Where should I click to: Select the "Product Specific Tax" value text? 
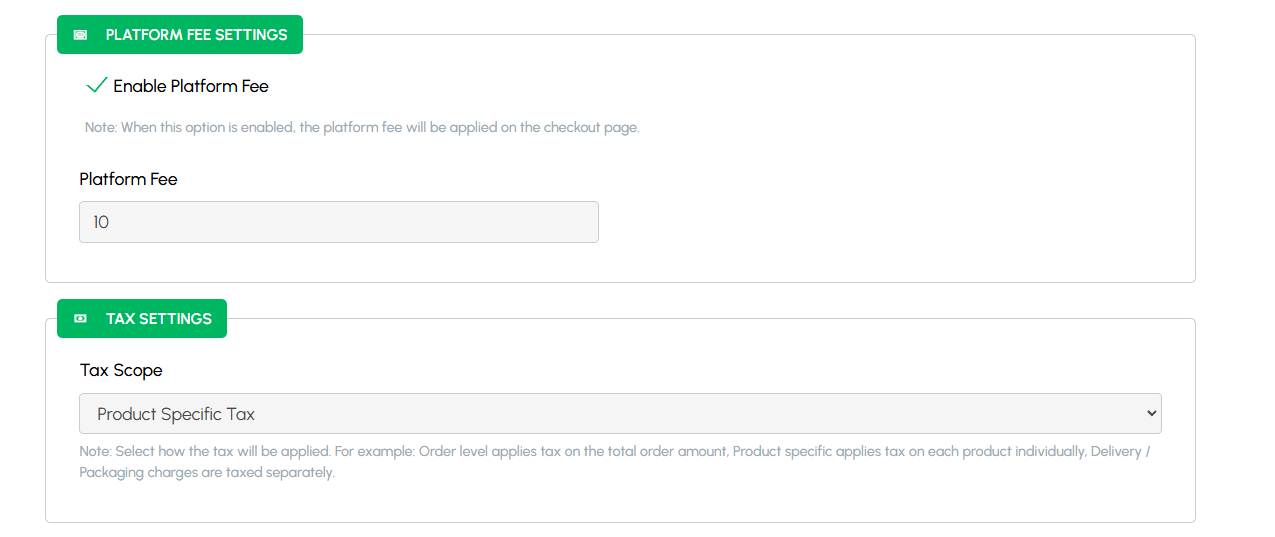(x=176, y=414)
